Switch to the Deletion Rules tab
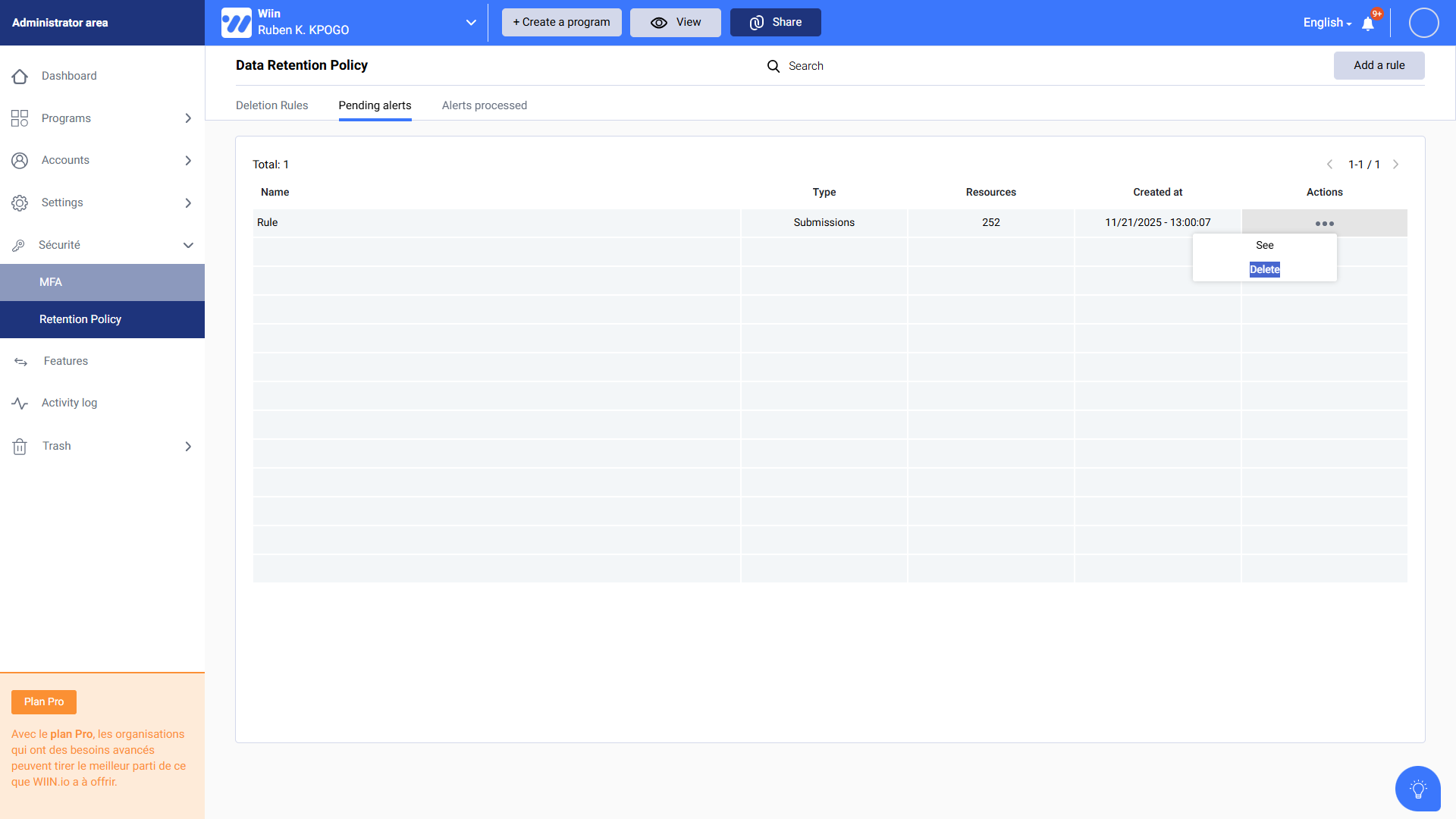Image resolution: width=1456 pixels, height=819 pixels. 271,105
